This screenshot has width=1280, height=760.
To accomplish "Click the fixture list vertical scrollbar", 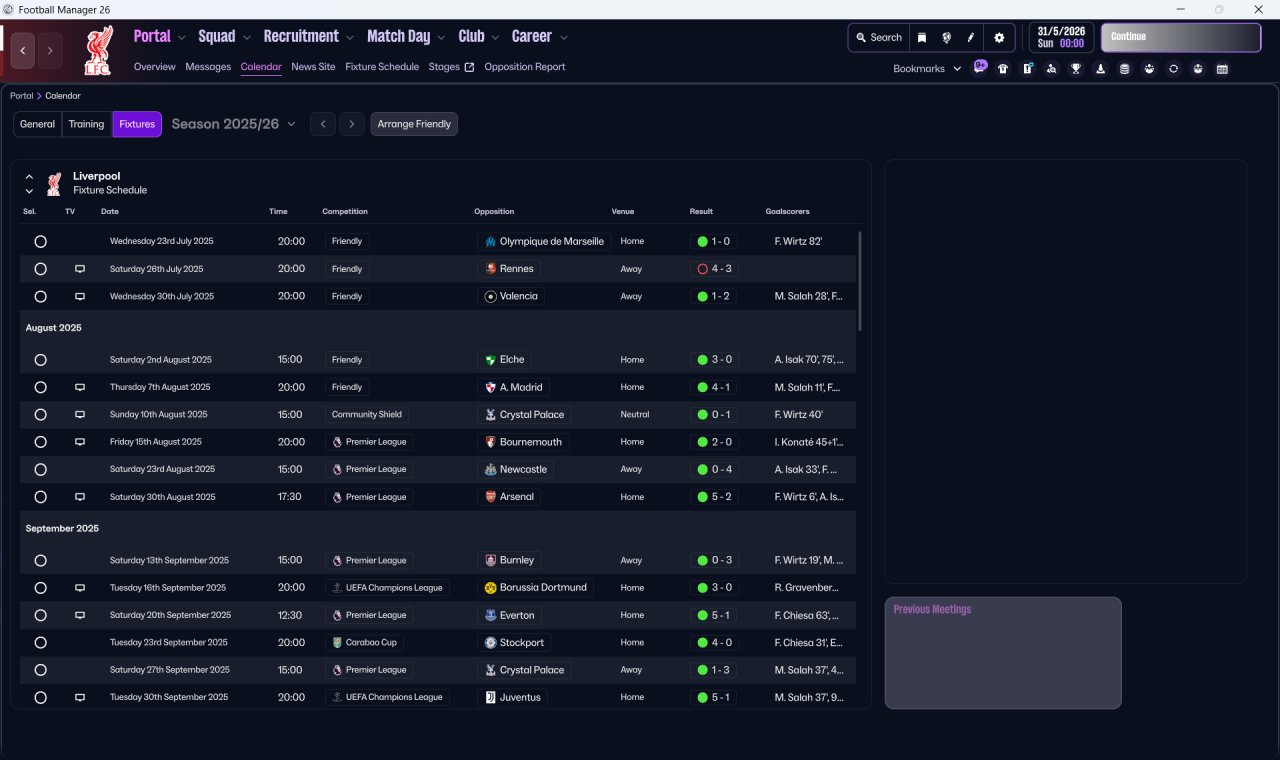I will point(860,281).
